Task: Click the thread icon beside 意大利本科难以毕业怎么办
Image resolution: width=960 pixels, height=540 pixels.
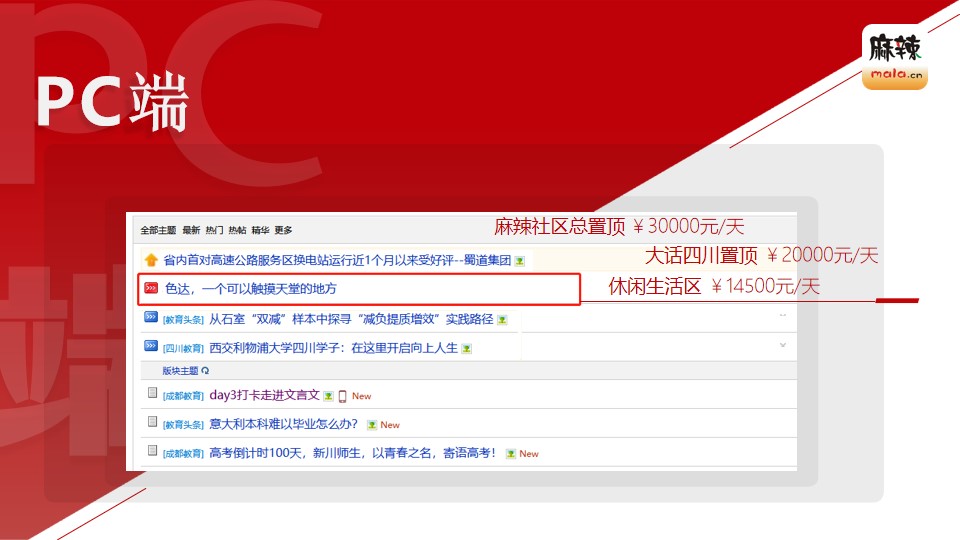Action: point(152,422)
